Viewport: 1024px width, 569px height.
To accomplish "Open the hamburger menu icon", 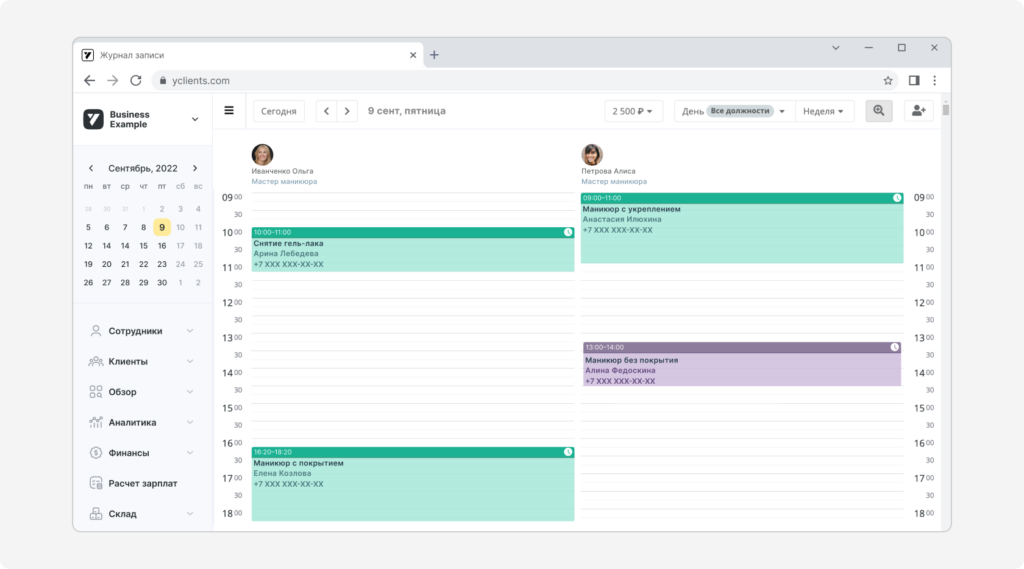I will click(x=229, y=110).
